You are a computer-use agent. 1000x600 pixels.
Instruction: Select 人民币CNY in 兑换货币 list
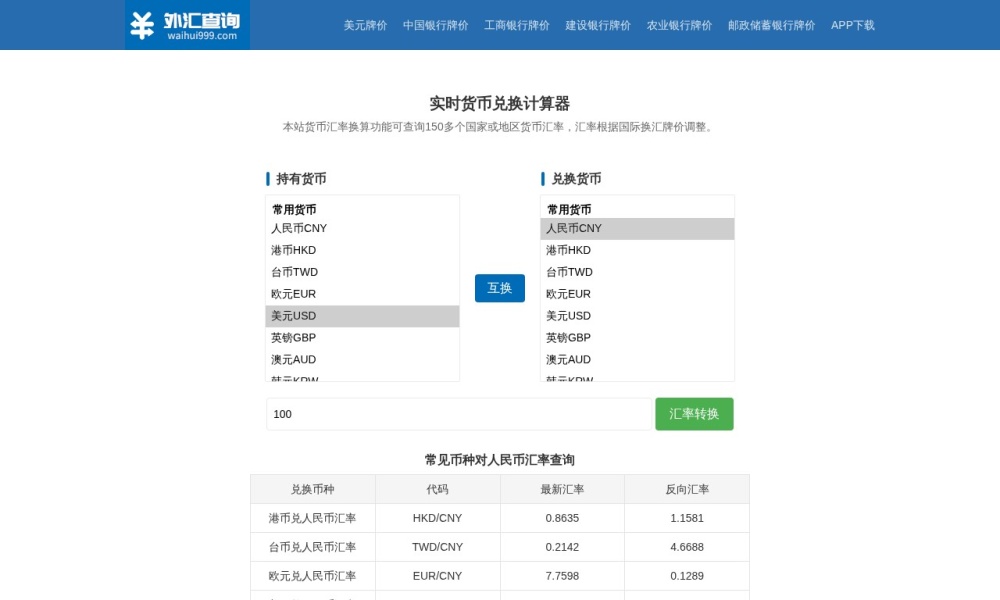tap(637, 228)
